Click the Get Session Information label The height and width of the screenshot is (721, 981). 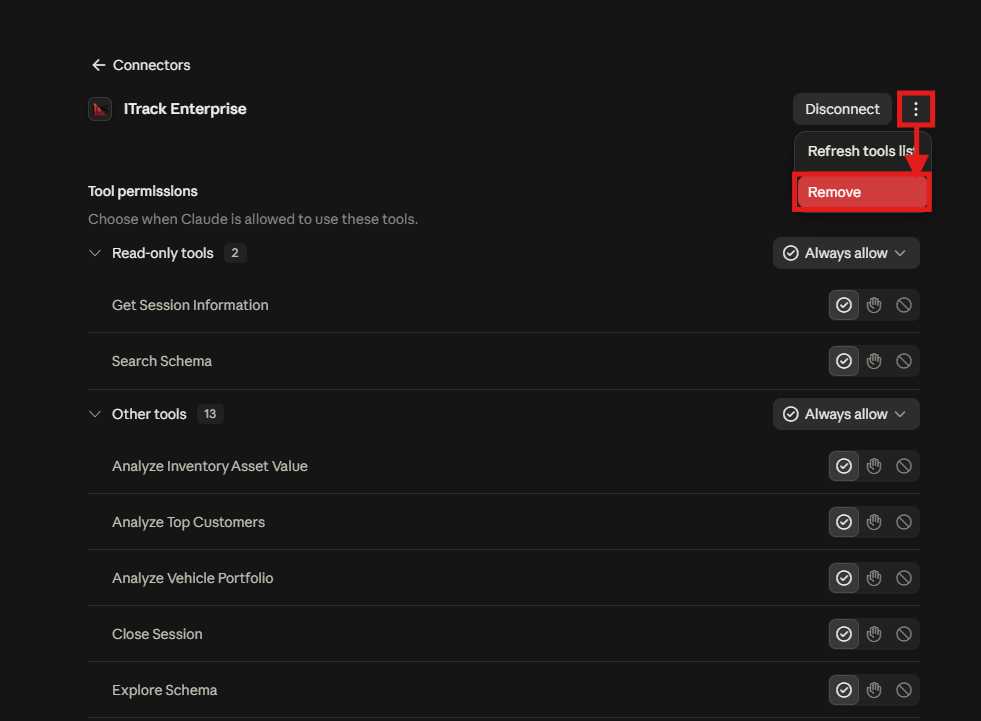coord(190,305)
